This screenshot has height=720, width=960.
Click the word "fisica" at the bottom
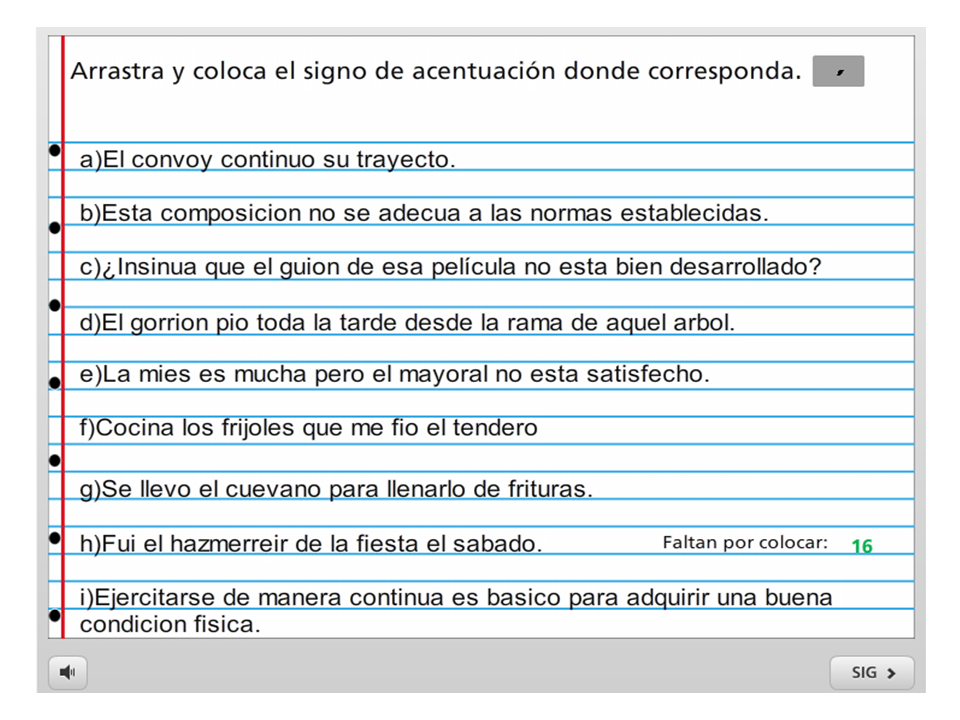click(x=227, y=626)
